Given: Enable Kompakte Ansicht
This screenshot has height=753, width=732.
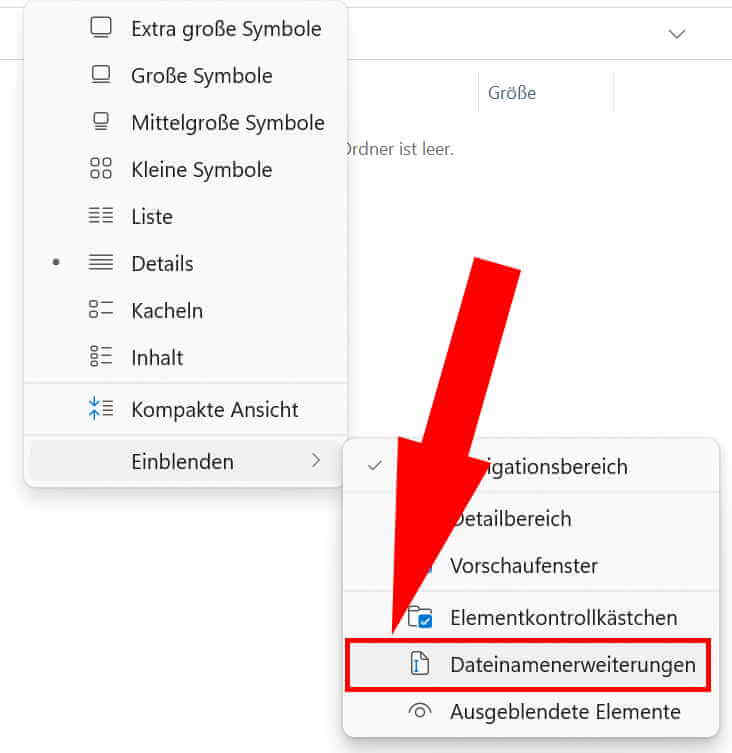Looking at the screenshot, I should [x=185, y=410].
